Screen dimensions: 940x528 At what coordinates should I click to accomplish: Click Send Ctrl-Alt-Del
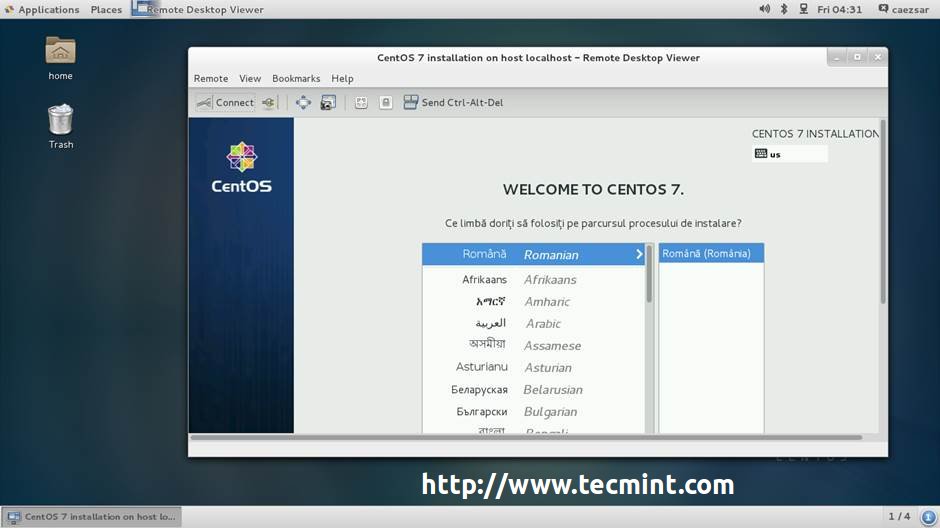click(x=453, y=102)
